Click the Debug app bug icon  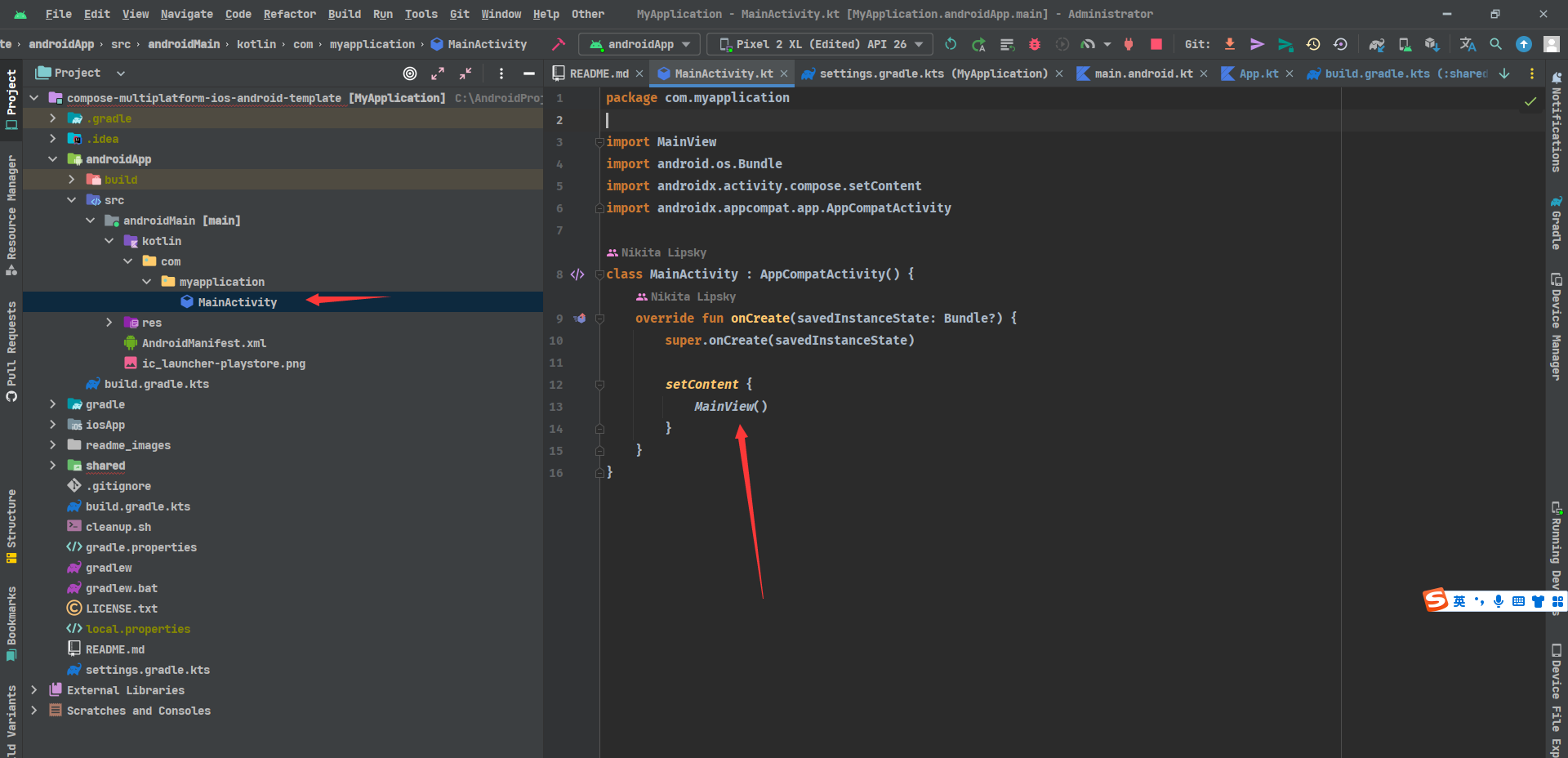pos(1035,44)
